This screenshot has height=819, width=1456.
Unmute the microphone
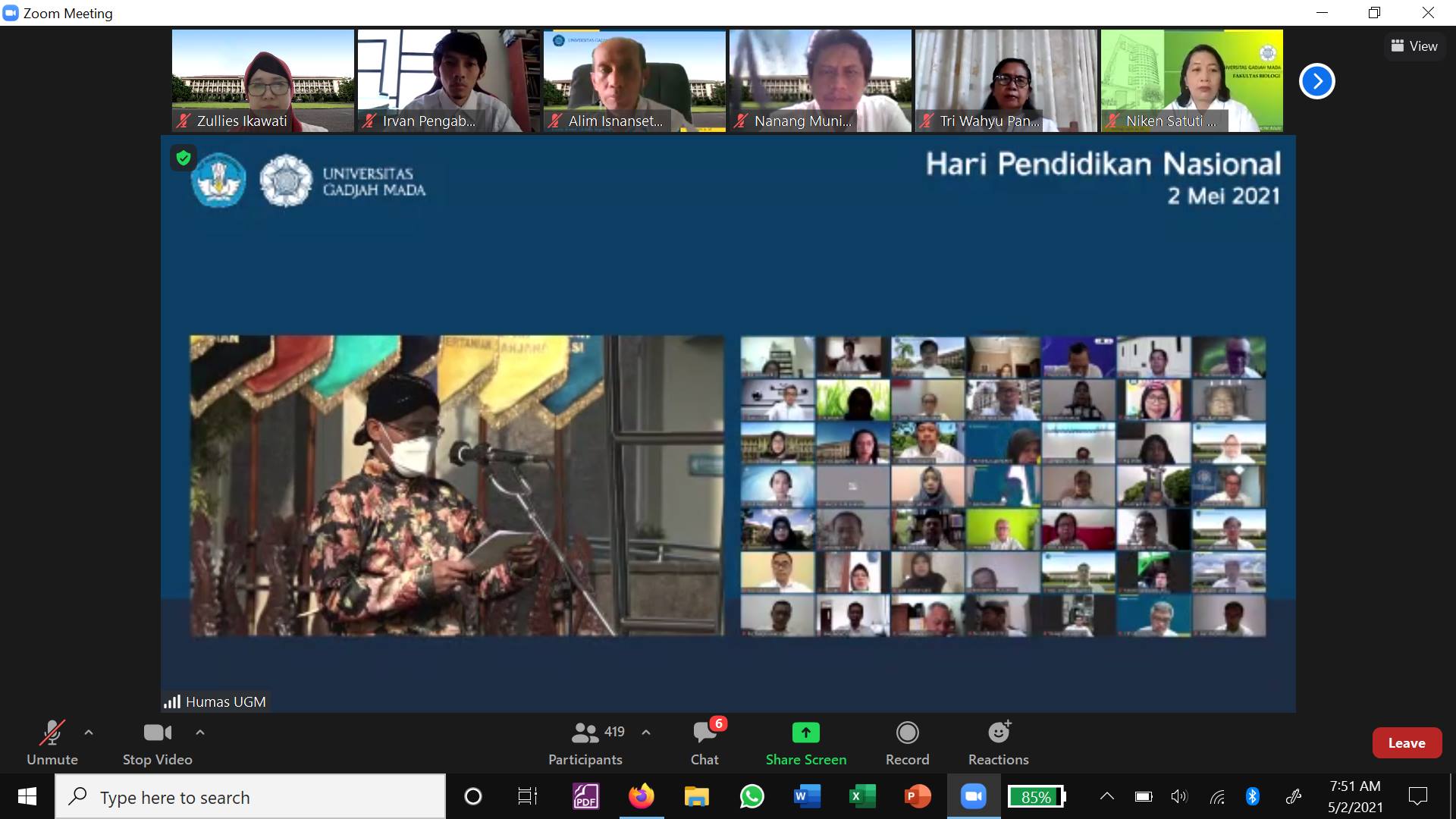pos(52,743)
